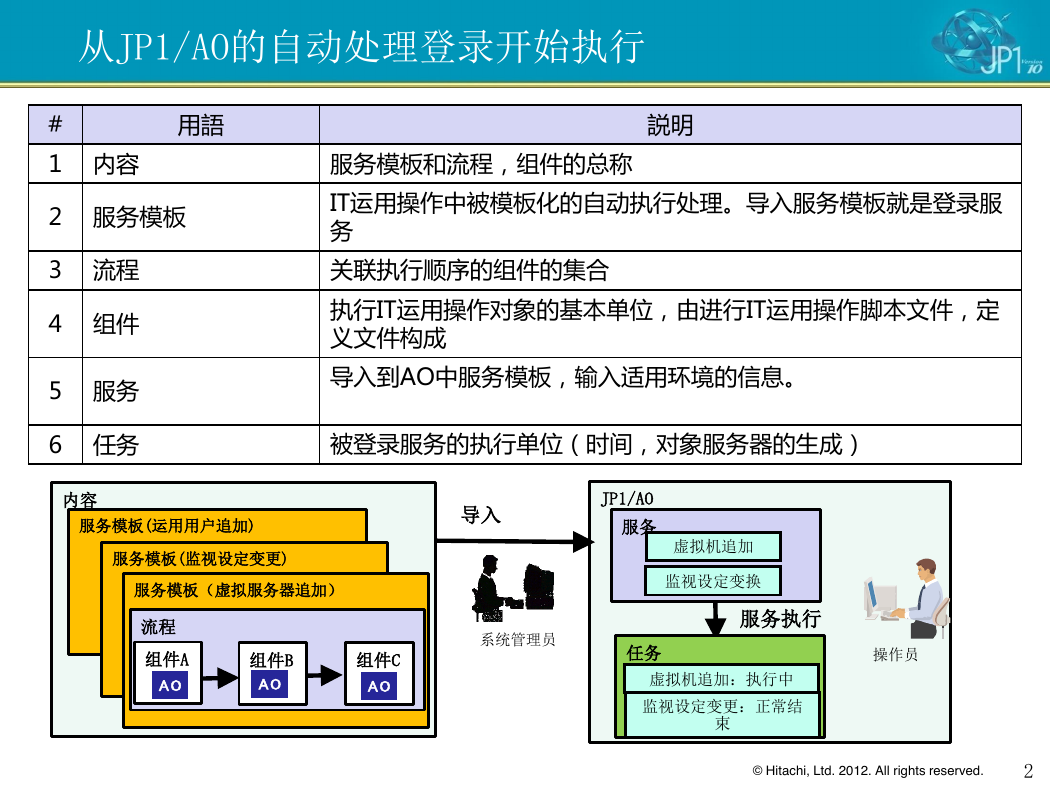The image size is (1050, 788).
Task: Click description starting 执行IT运用操作对象
Action: 664,324
